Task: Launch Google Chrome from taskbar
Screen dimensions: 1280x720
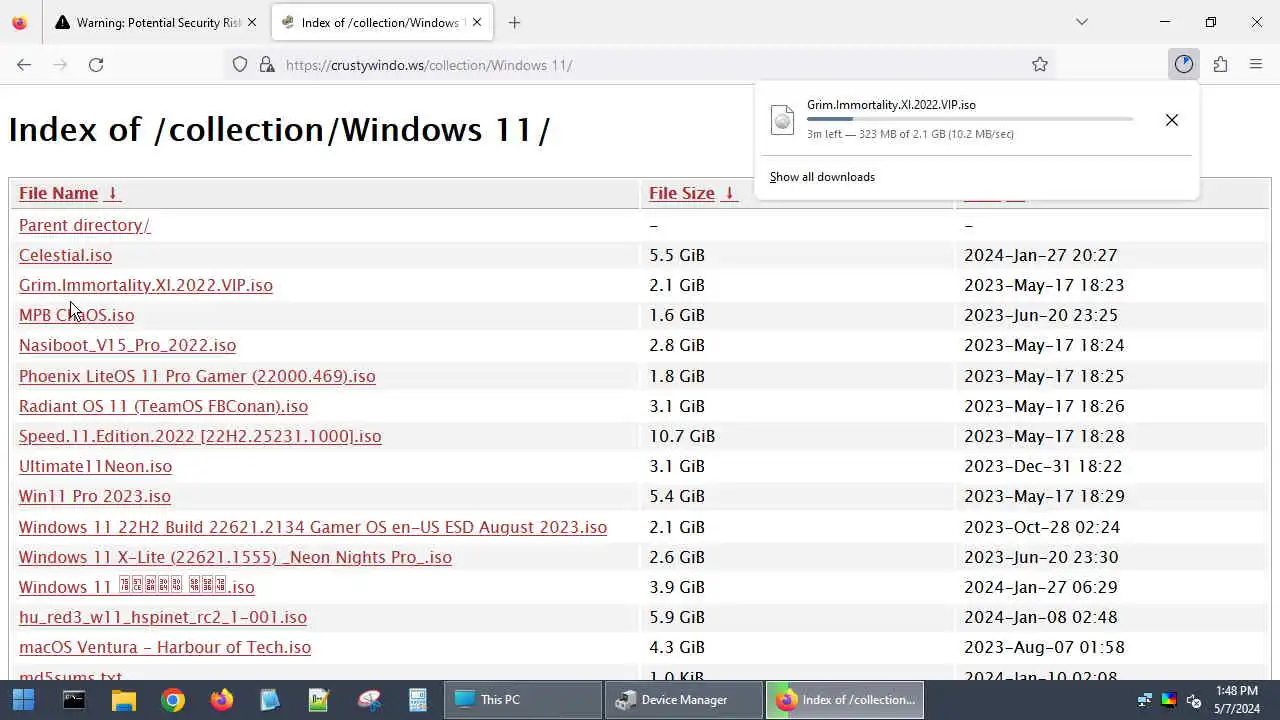Action: tap(172, 700)
